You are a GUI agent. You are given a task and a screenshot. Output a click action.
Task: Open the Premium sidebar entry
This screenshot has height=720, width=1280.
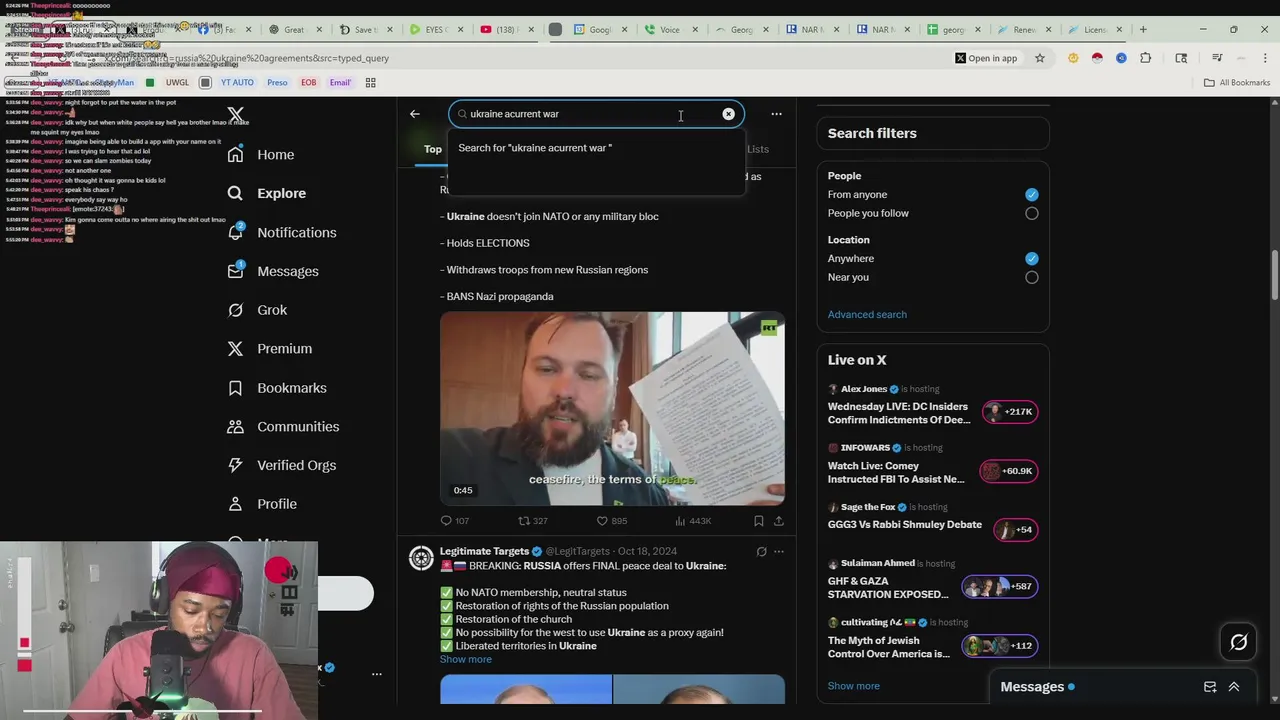click(x=269, y=349)
